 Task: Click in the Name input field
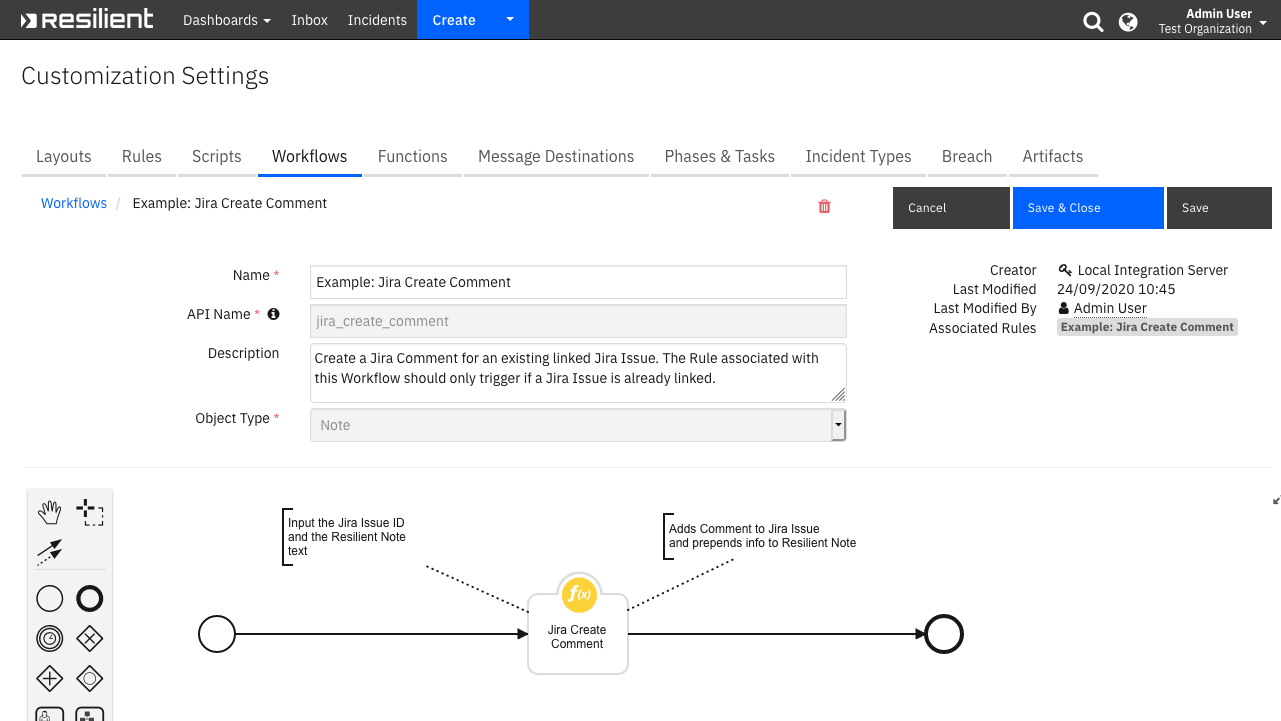(578, 282)
